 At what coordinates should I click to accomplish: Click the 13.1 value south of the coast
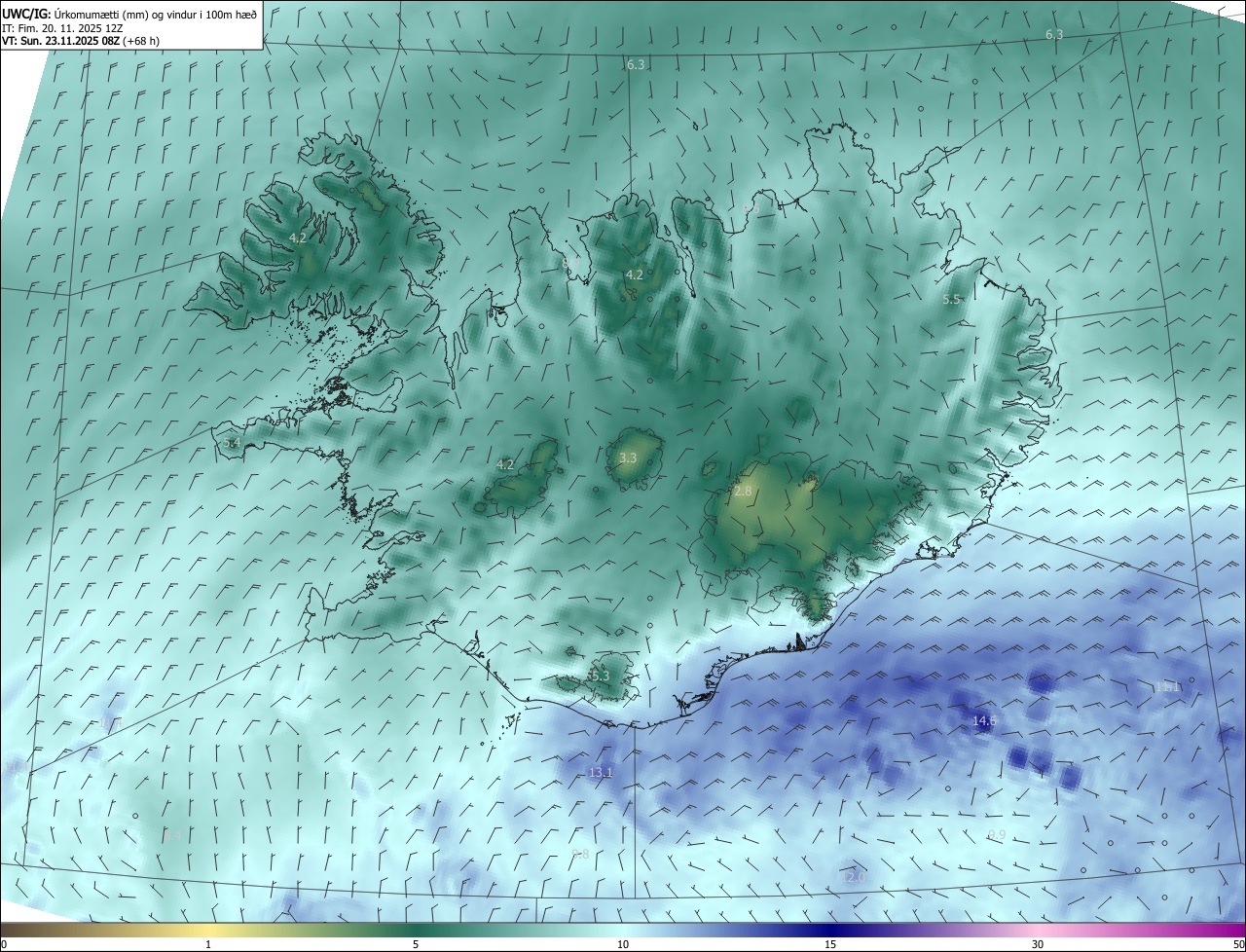pyautogui.click(x=601, y=773)
